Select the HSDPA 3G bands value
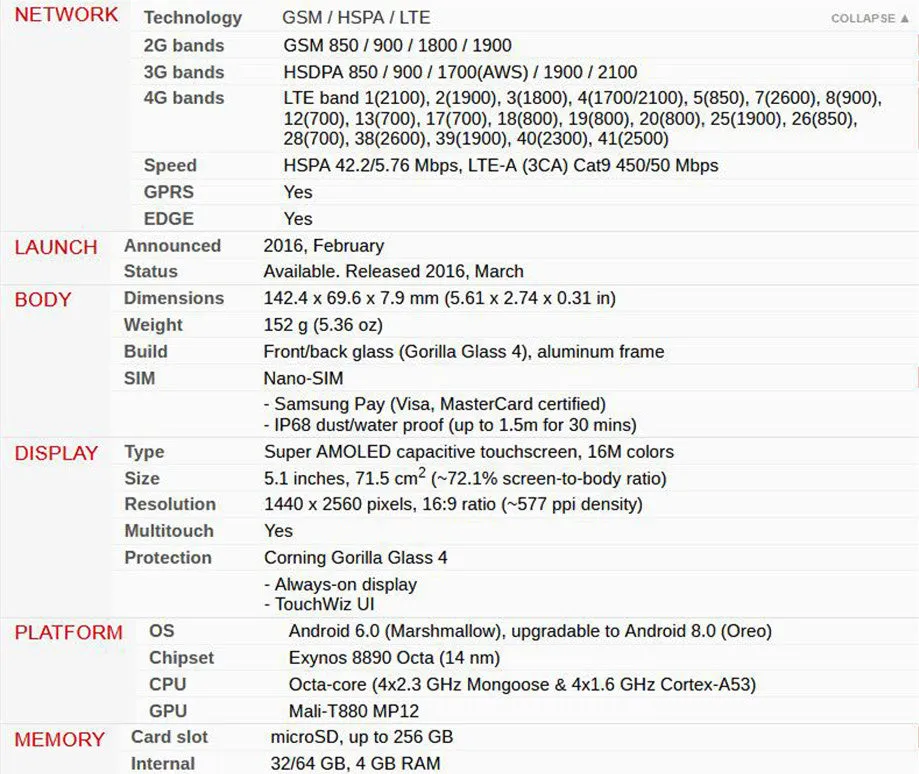 point(460,72)
